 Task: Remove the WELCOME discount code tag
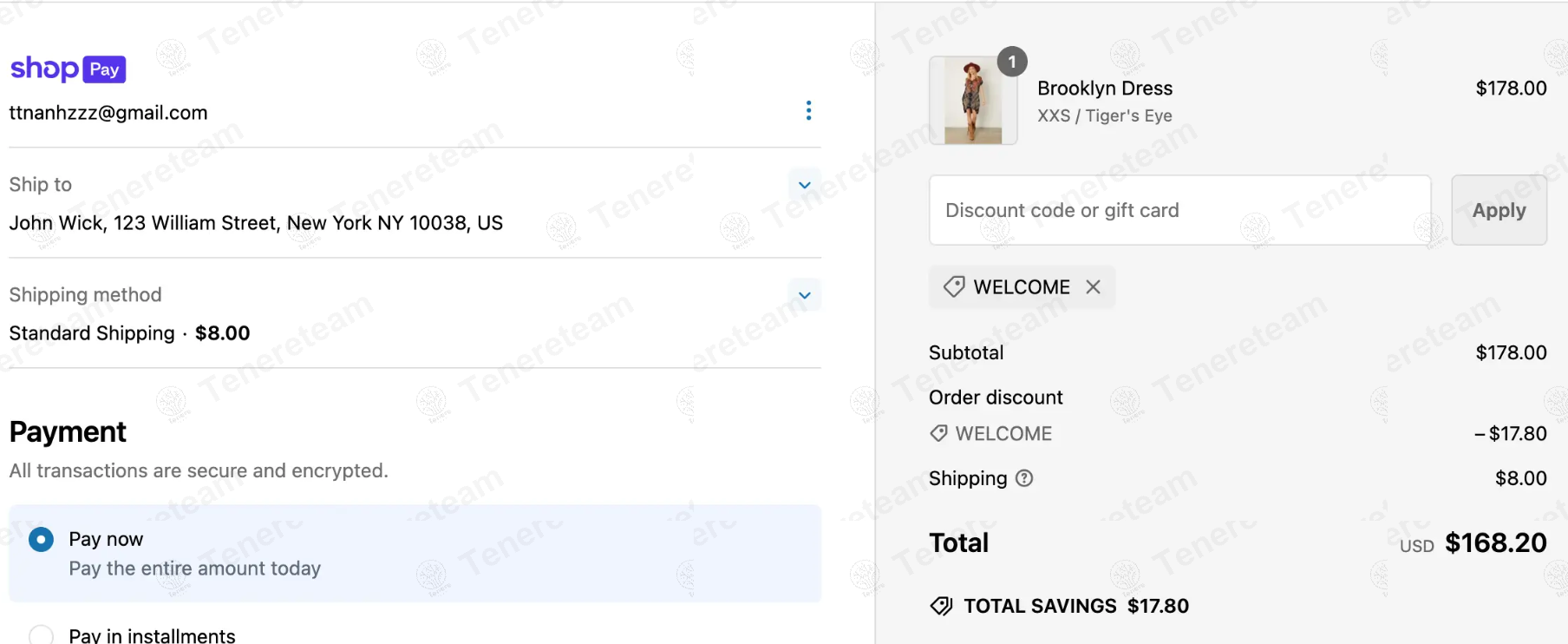click(1093, 287)
